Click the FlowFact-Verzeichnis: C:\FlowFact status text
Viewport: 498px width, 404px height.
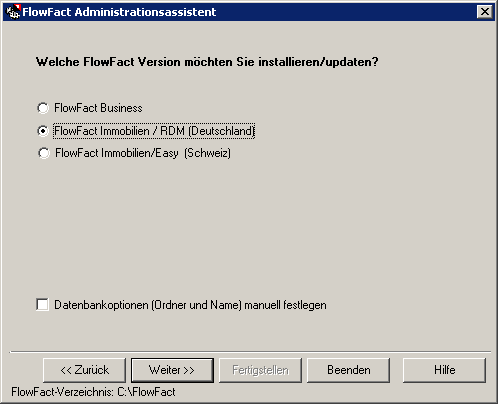[93, 392]
